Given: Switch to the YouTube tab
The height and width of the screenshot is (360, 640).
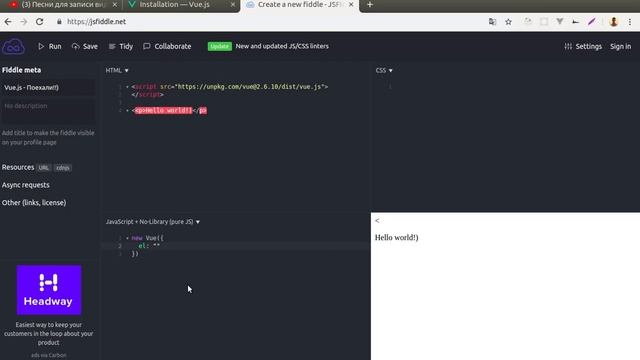Looking at the screenshot, I should pyautogui.click(x=61, y=5).
